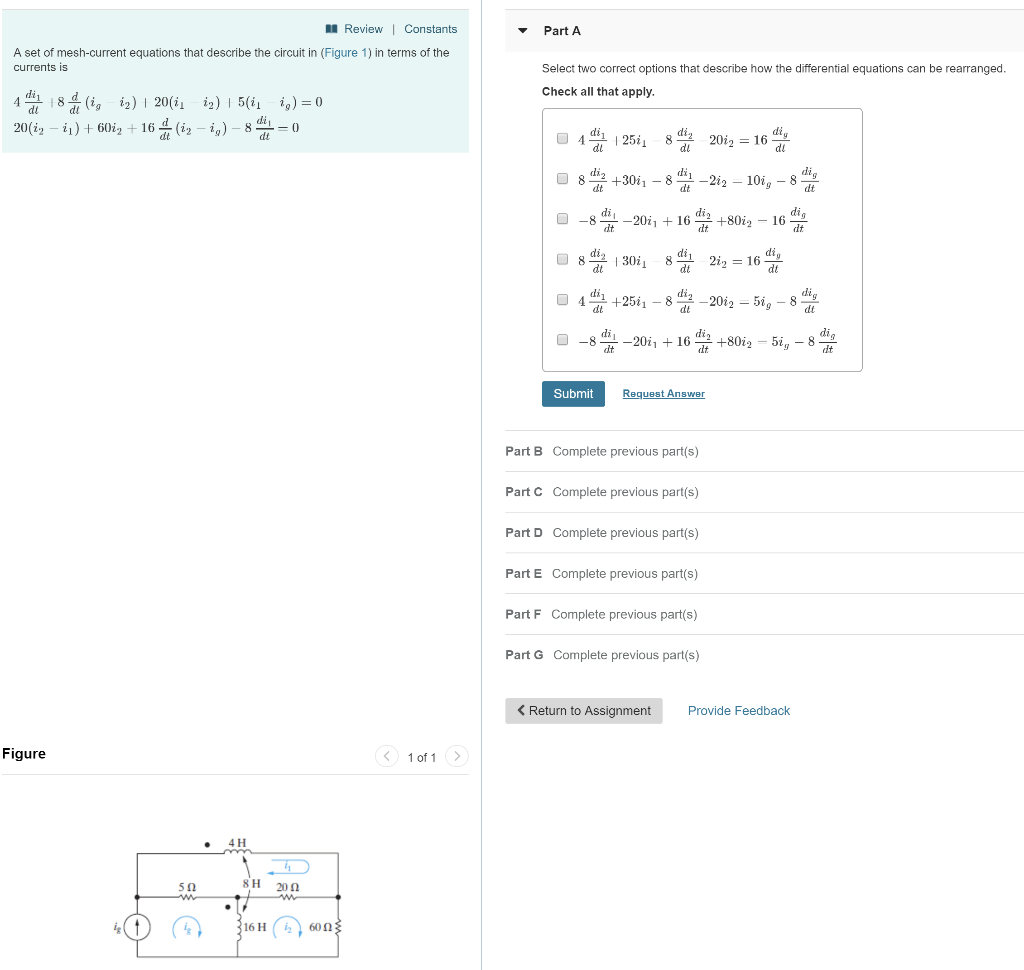Check the first option starting with 4 di1/dt

point(562,138)
